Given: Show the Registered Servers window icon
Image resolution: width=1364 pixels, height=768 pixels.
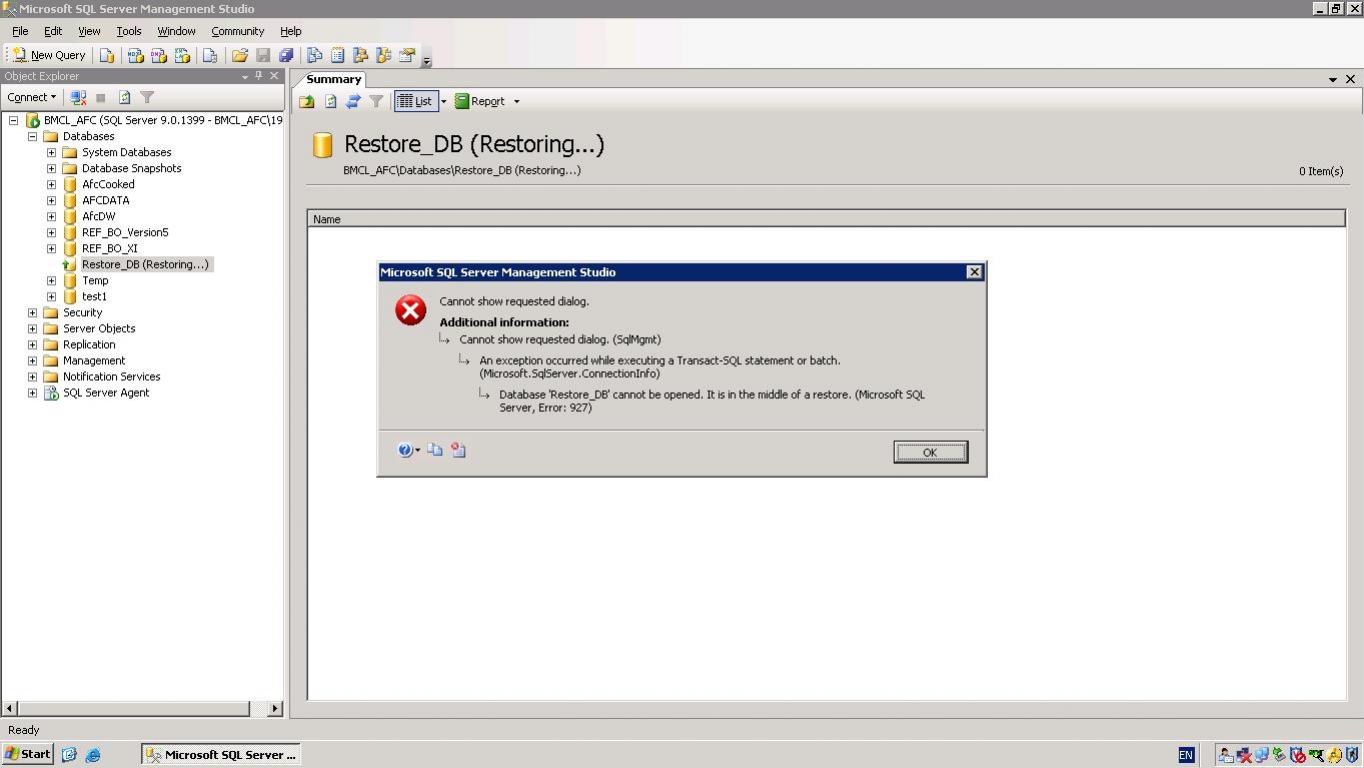Looking at the screenshot, I should click(314, 56).
